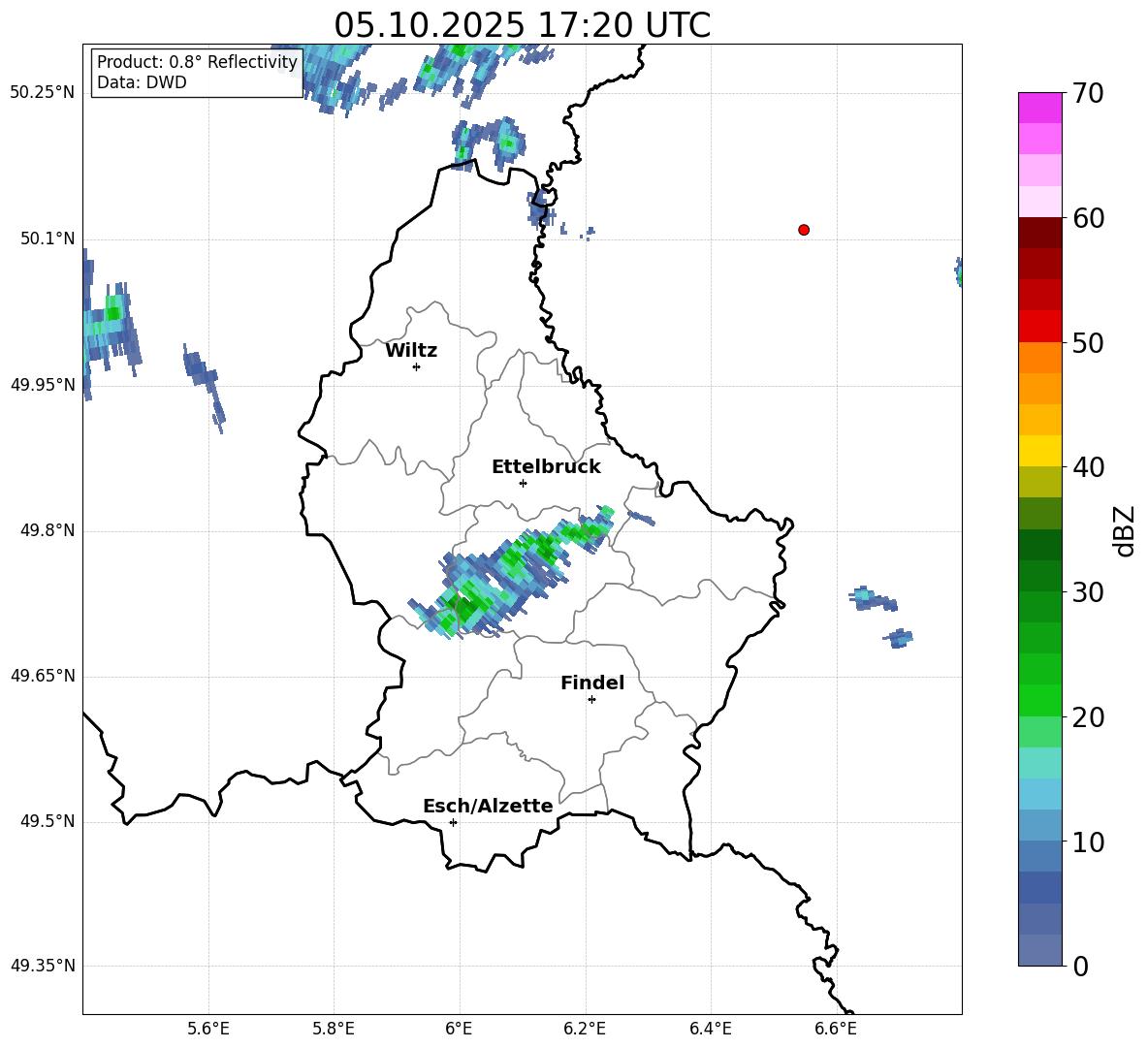Click the yellow colorbar segment at 40
The image size is (1148, 1048).
(x=1039, y=451)
